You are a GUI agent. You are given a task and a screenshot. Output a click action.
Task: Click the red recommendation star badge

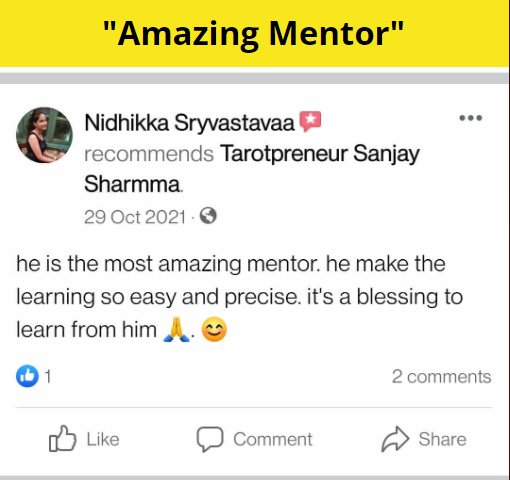310,121
